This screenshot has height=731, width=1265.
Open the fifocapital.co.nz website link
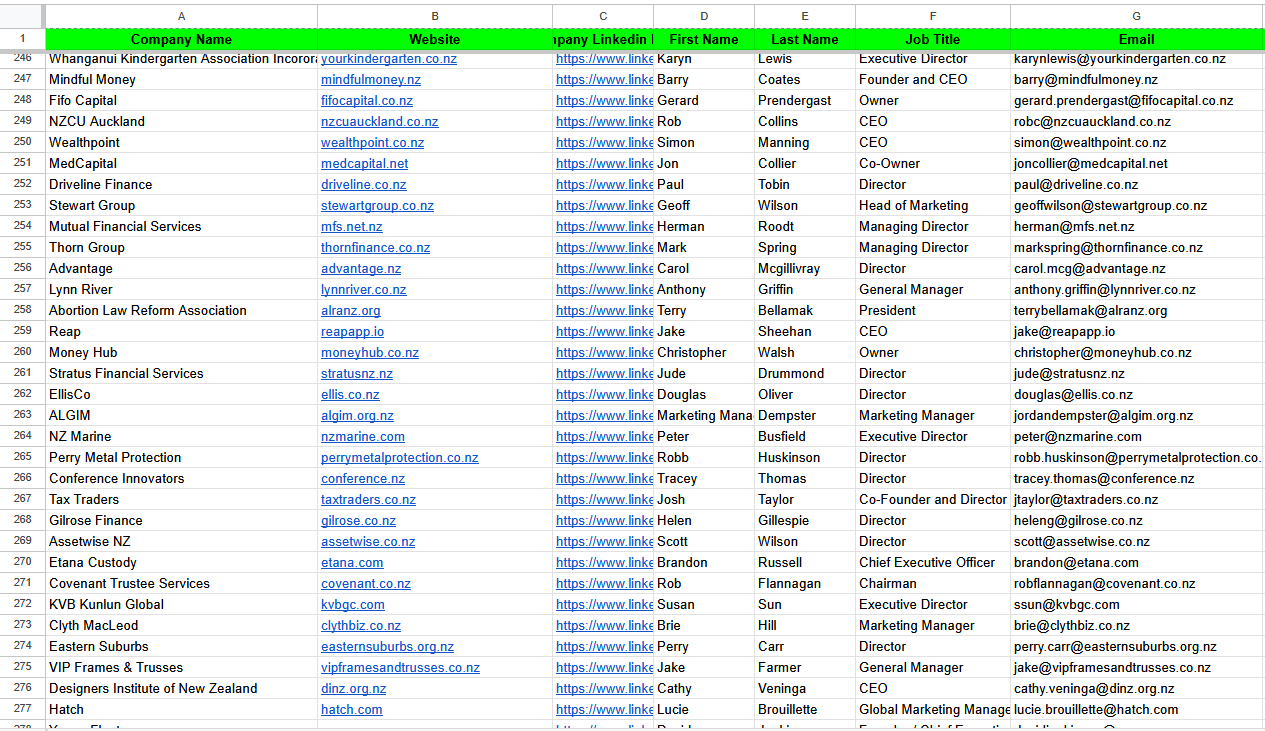pyautogui.click(x=367, y=101)
